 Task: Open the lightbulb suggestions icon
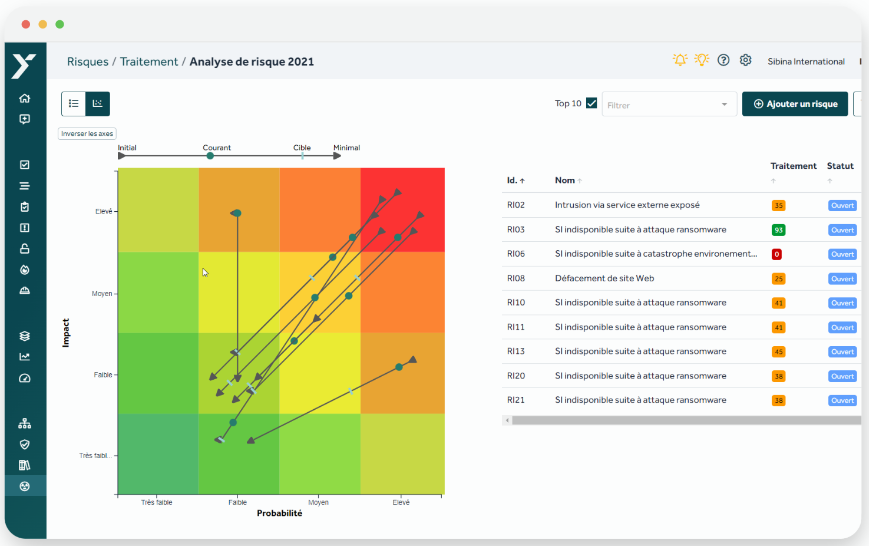coord(702,60)
